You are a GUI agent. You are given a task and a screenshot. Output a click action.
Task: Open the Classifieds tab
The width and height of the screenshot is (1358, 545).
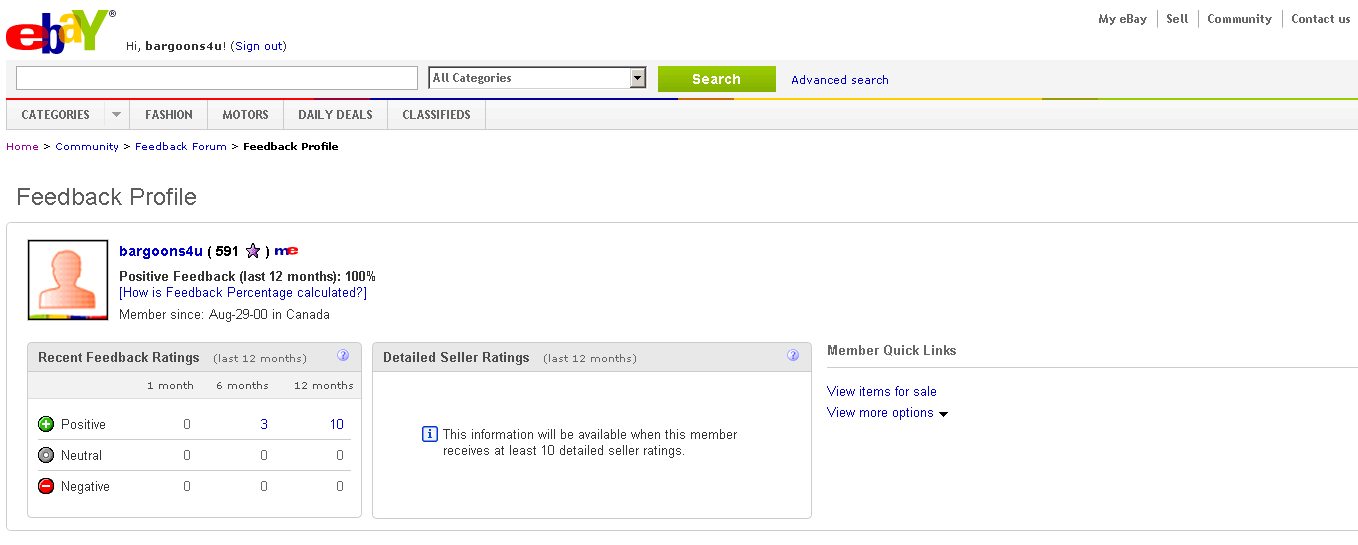[x=436, y=115]
